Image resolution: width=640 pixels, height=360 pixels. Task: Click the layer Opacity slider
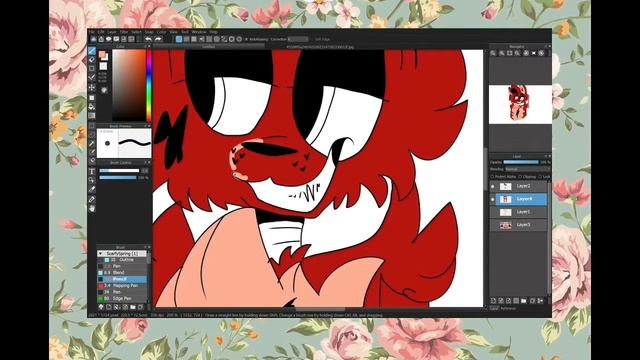521,162
